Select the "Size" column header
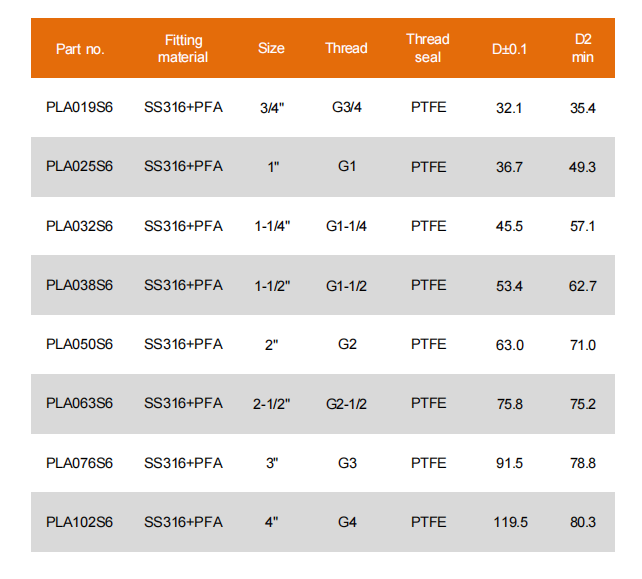Image resolution: width=642 pixels, height=579 pixels. point(271,48)
